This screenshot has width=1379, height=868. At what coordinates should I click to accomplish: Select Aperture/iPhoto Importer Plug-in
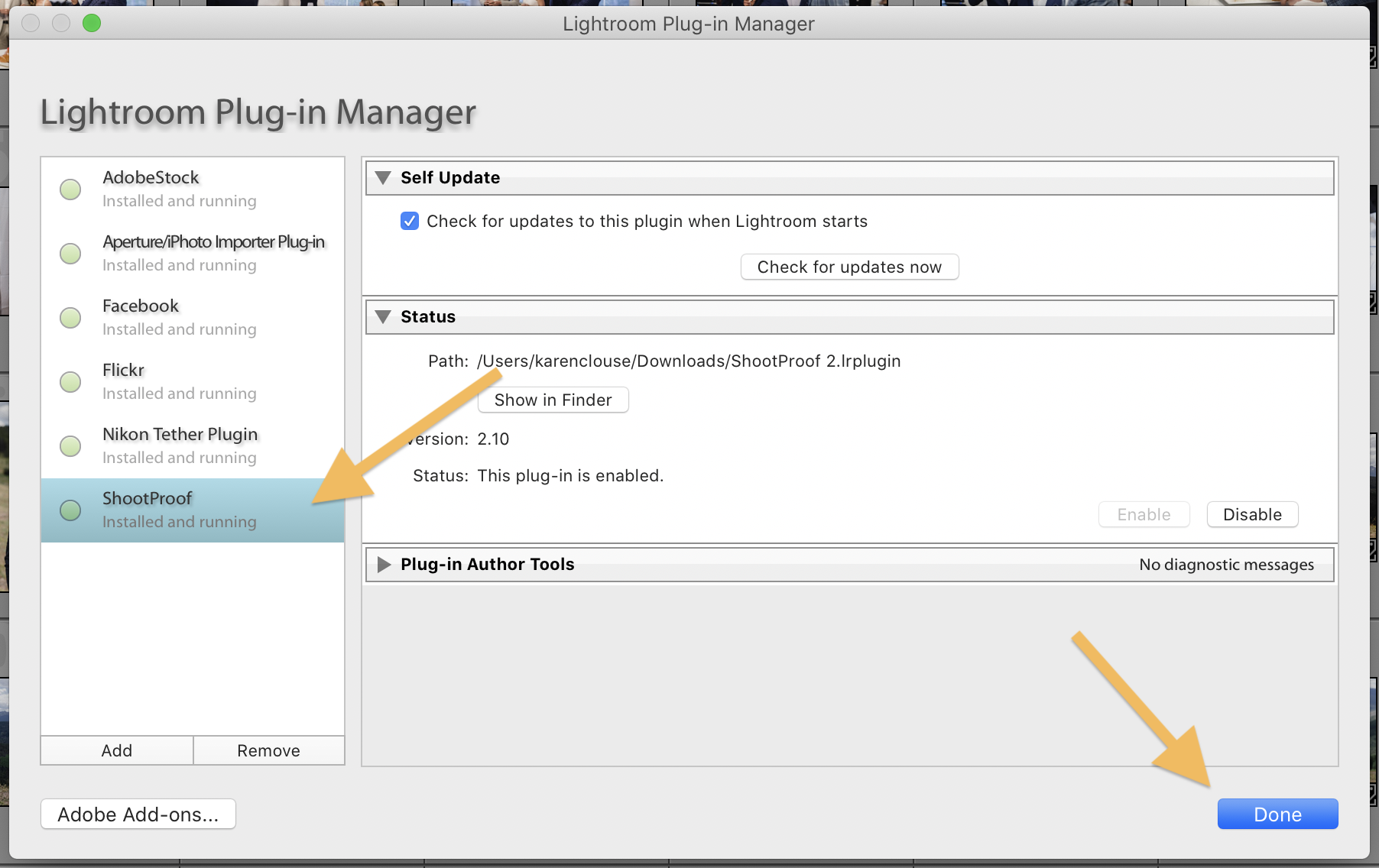193,254
